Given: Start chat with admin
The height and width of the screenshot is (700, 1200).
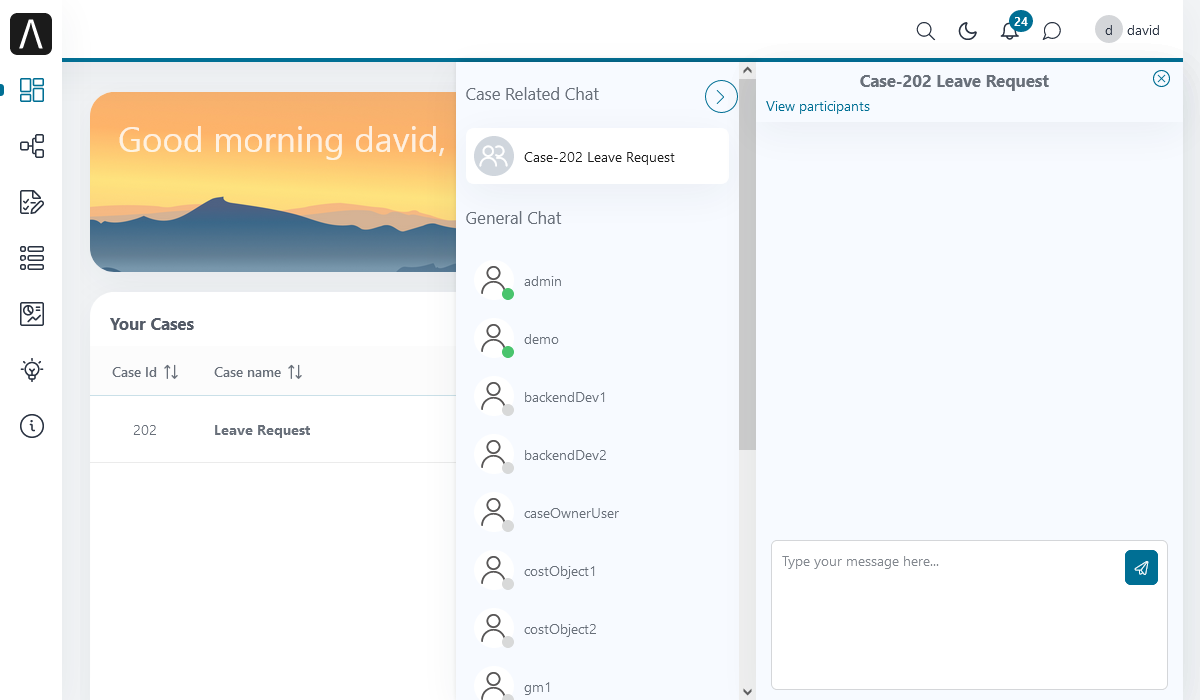Looking at the screenshot, I should tap(597, 282).
